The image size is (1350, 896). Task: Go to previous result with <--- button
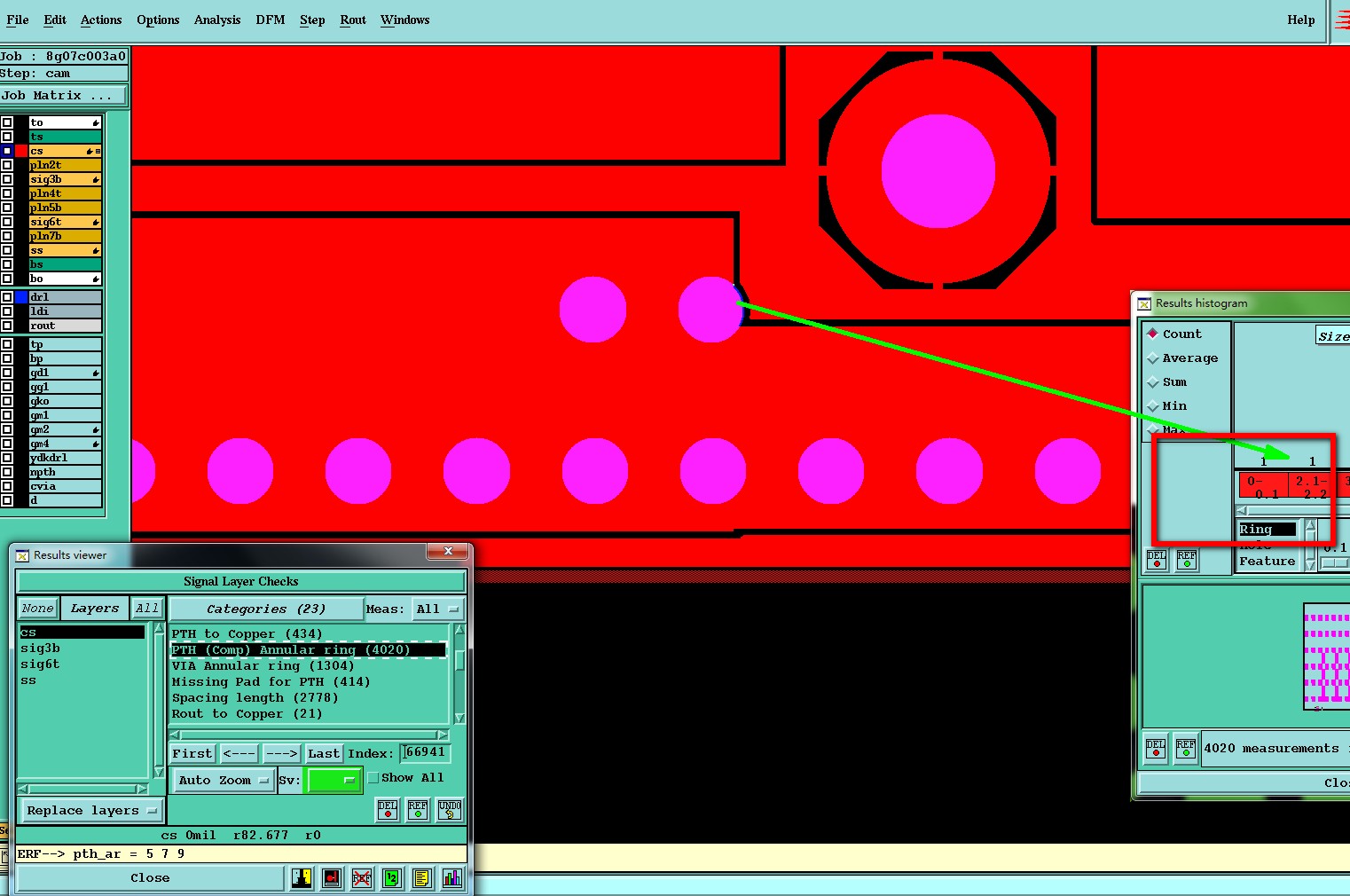click(x=239, y=754)
